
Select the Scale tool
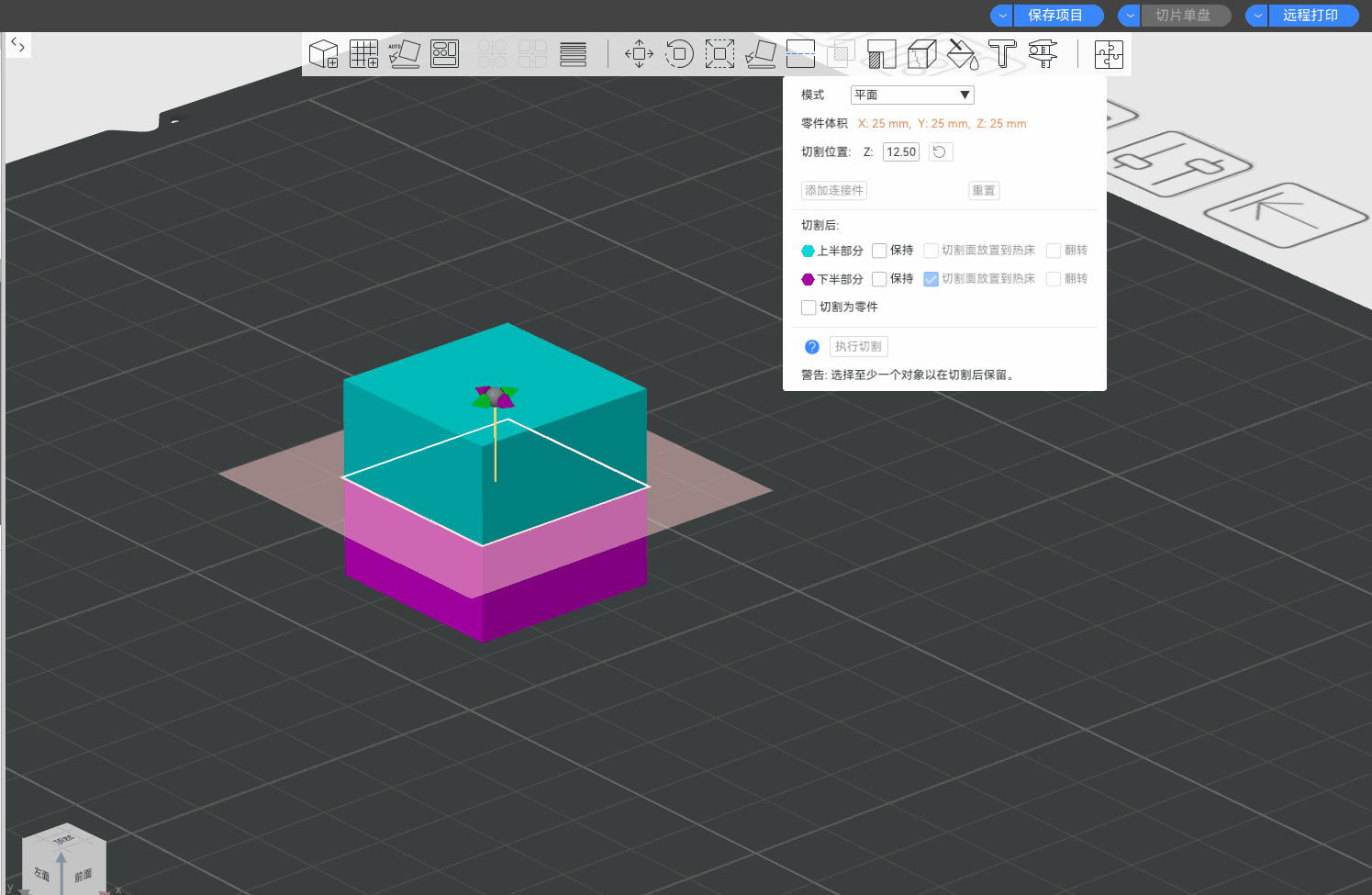(x=719, y=54)
